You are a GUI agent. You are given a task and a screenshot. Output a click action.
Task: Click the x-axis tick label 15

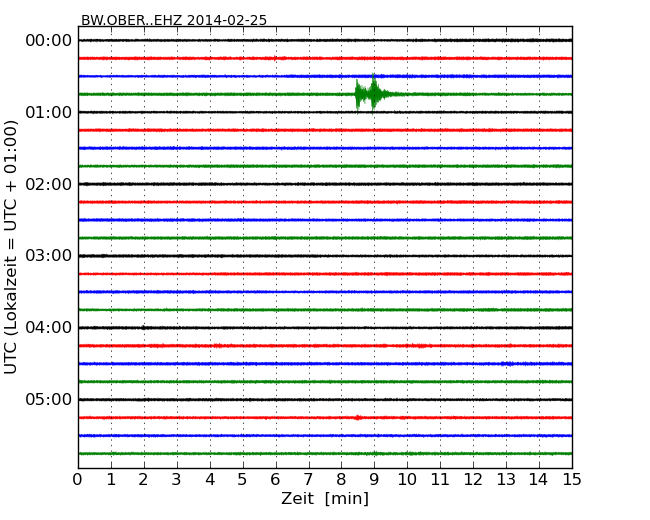572,480
